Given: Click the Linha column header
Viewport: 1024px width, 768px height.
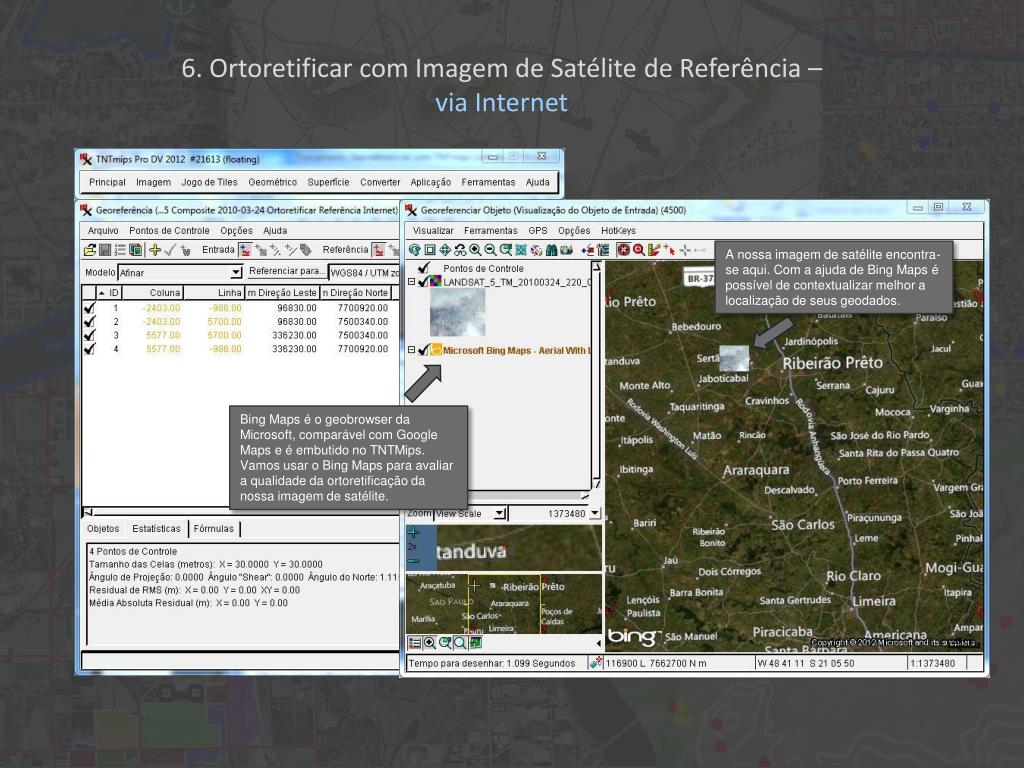Looking at the screenshot, I should pyautogui.click(x=214, y=293).
